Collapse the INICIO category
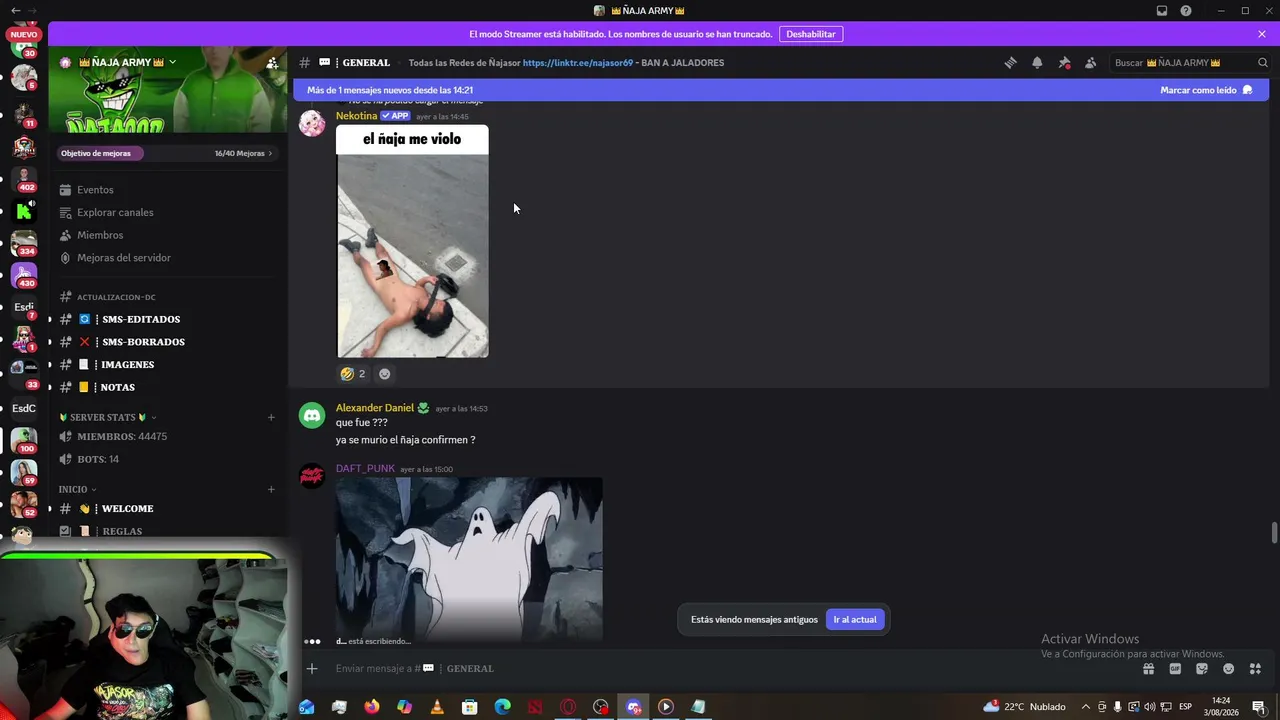 78,489
